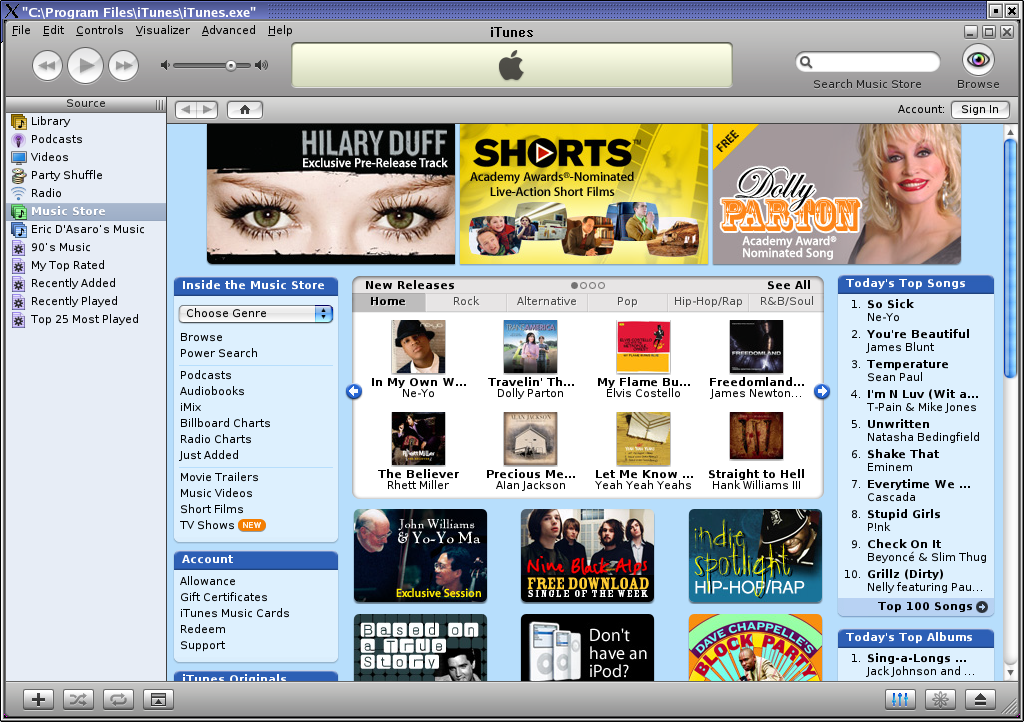
Task: Click the Source panel header grip icon
Action: 159,104
